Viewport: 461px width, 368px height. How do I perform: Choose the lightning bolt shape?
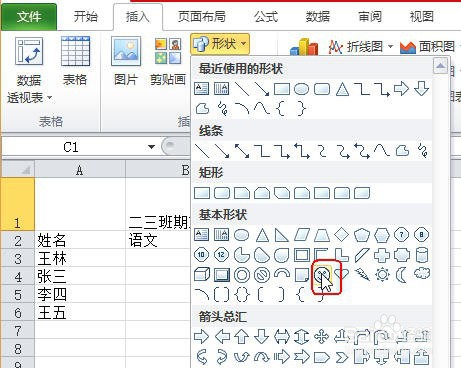[362, 275]
